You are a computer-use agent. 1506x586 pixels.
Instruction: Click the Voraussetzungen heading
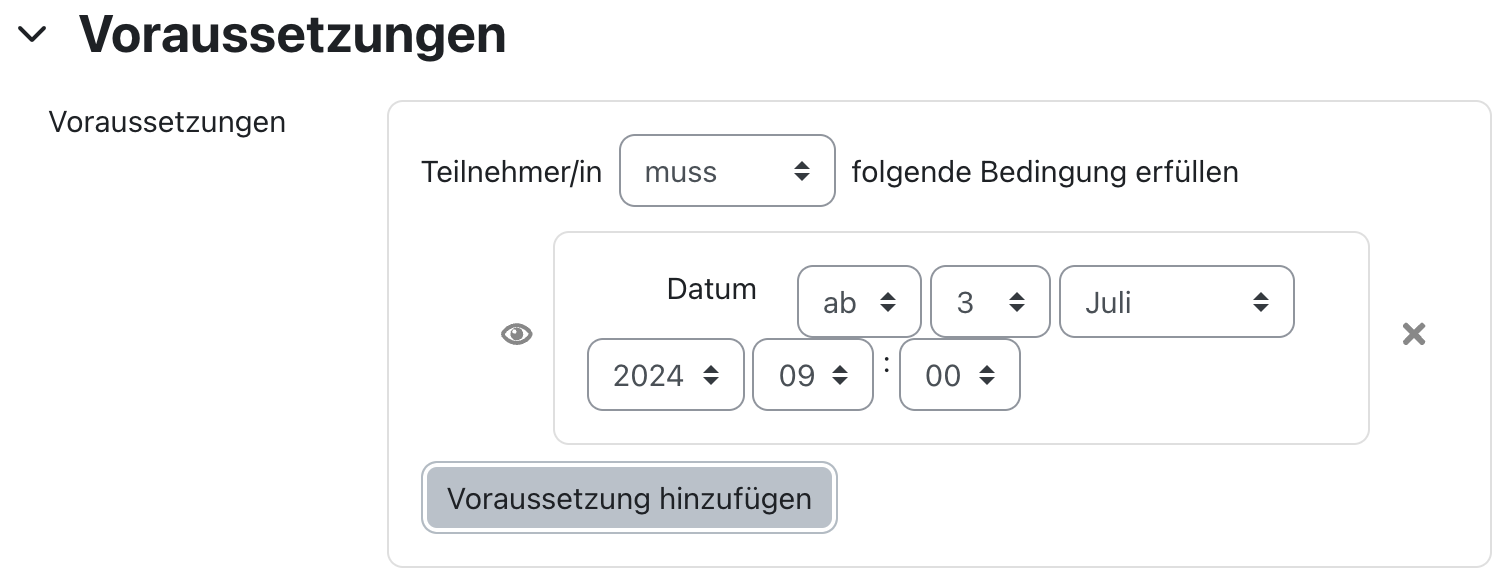point(295,35)
